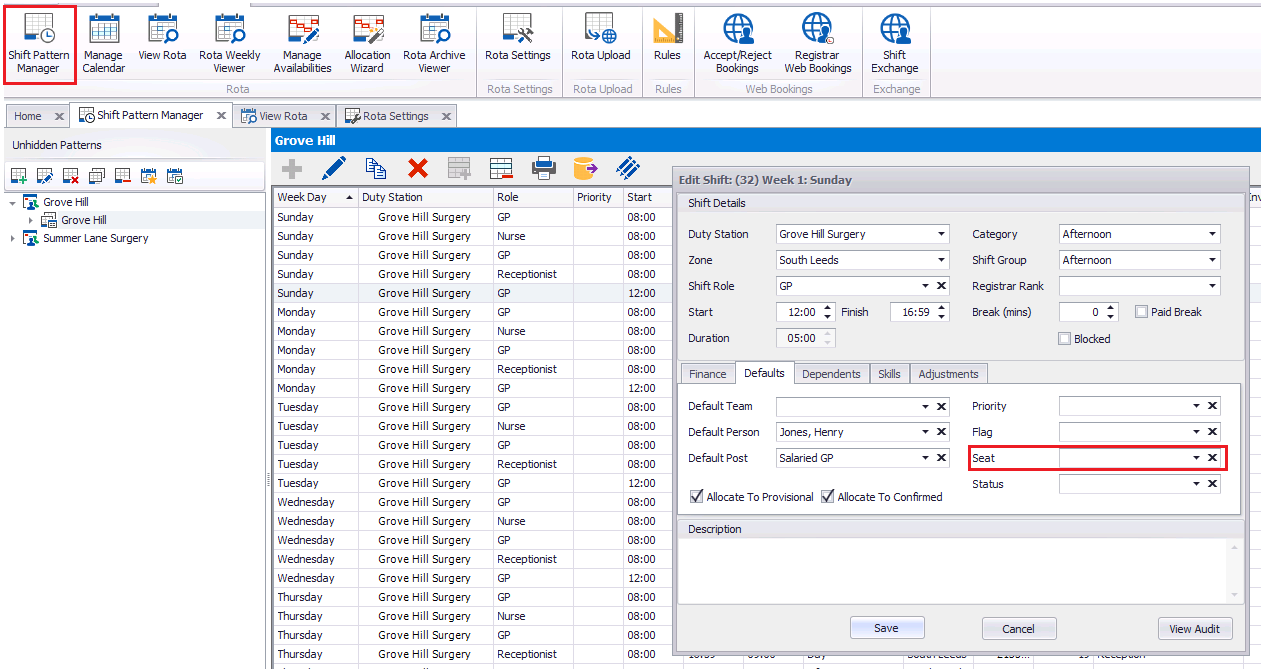Switch to the View Rota tab
This screenshot has height=669, width=1261.
283,116
